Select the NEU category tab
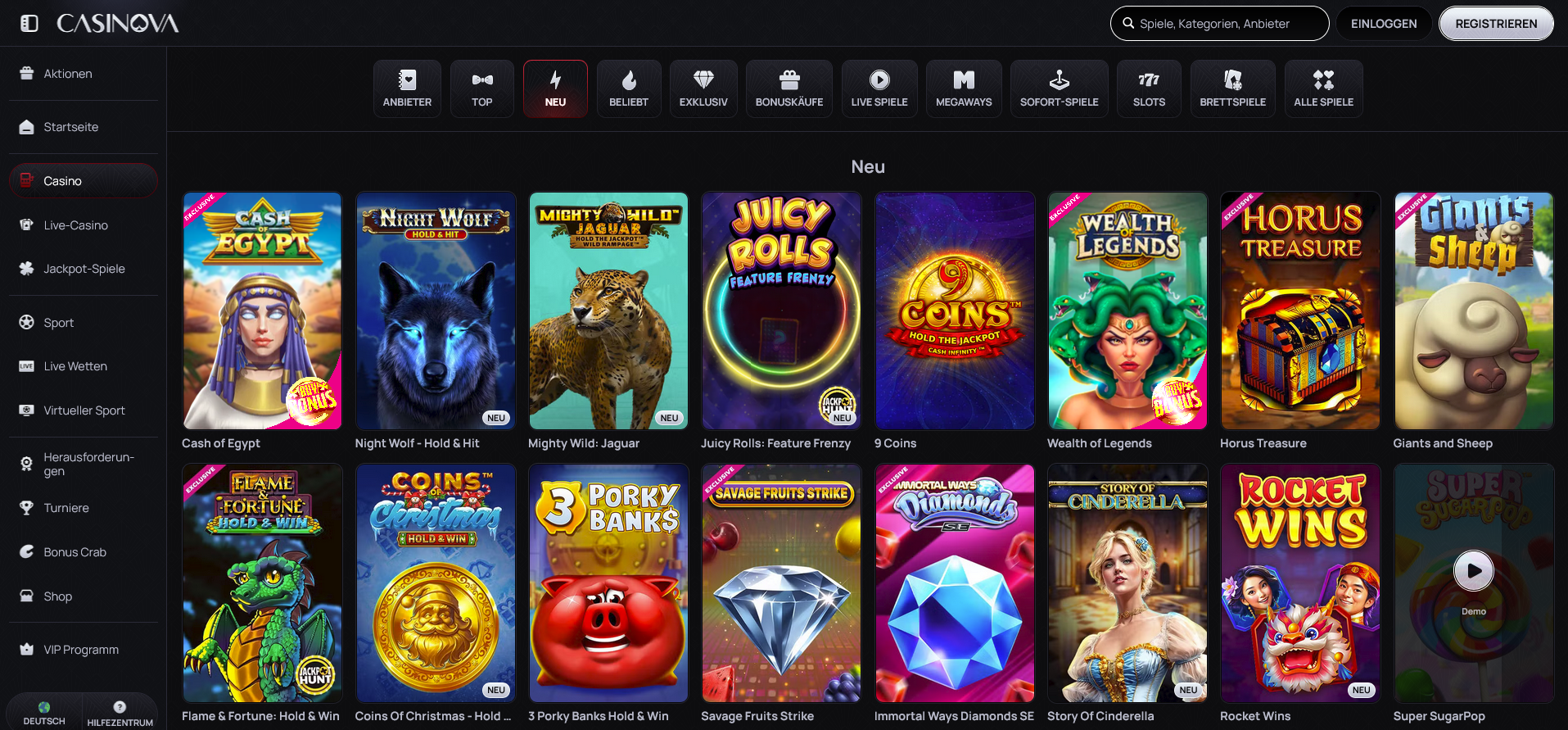This screenshot has width=1568, height=730. coord(555,88)
